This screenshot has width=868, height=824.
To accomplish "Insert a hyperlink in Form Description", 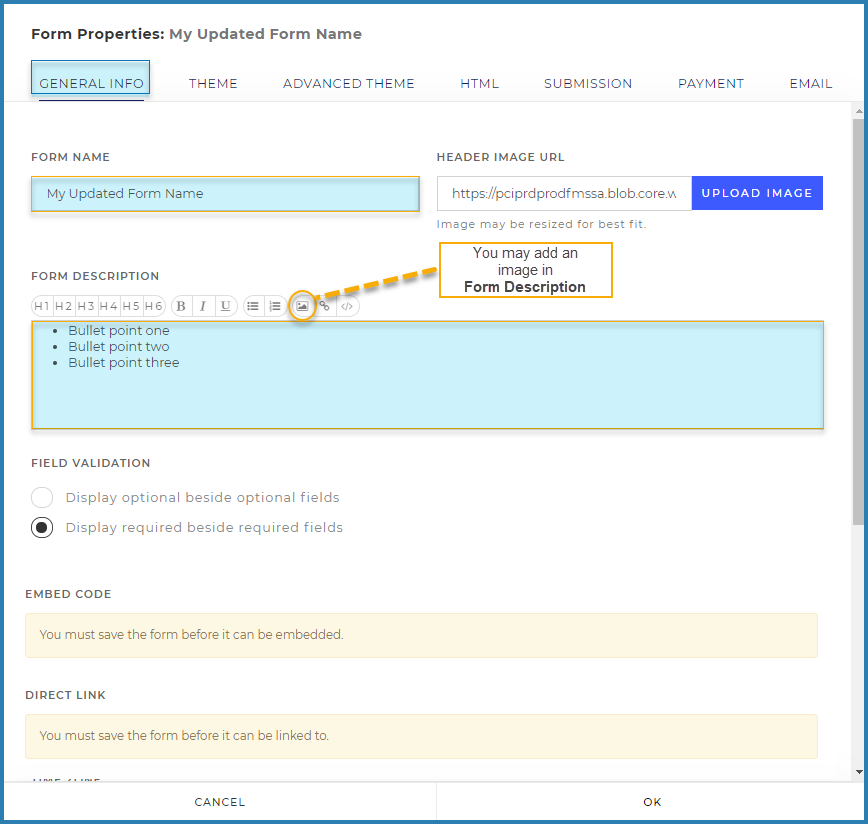I will coord(325,306).
